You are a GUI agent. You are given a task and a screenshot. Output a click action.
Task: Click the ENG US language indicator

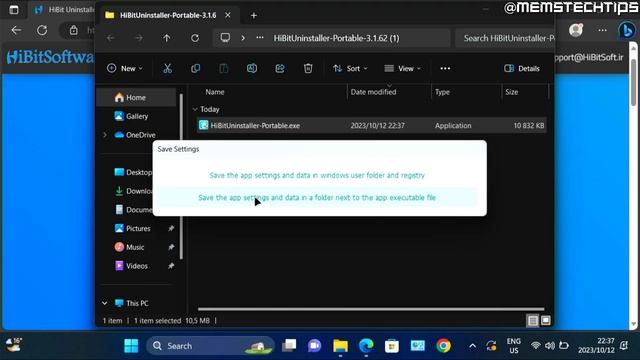coord(513,346)
